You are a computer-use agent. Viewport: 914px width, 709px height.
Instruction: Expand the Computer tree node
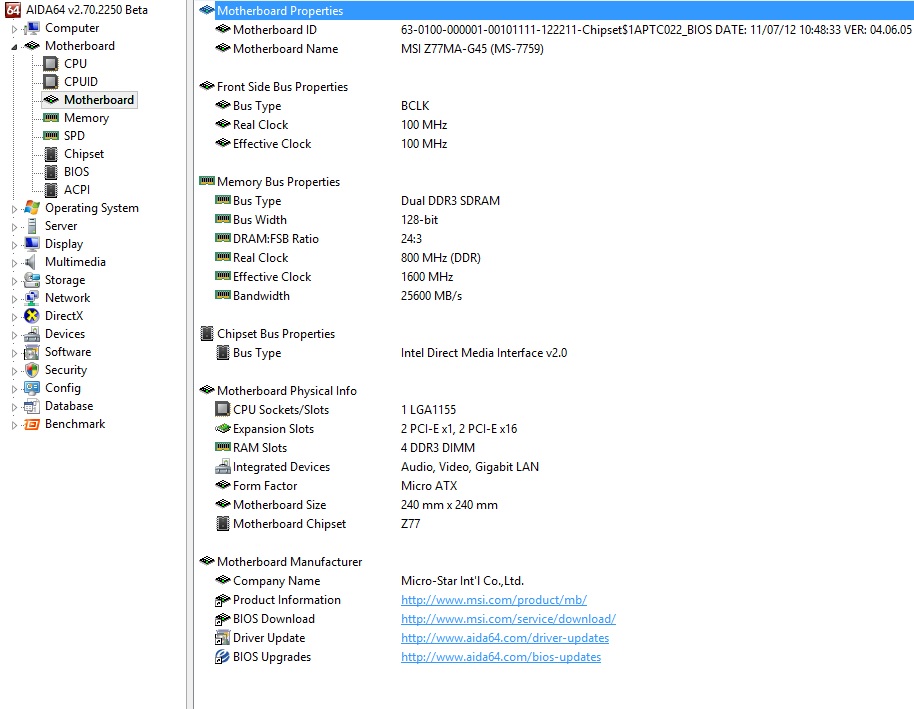(x=14, y=28)
